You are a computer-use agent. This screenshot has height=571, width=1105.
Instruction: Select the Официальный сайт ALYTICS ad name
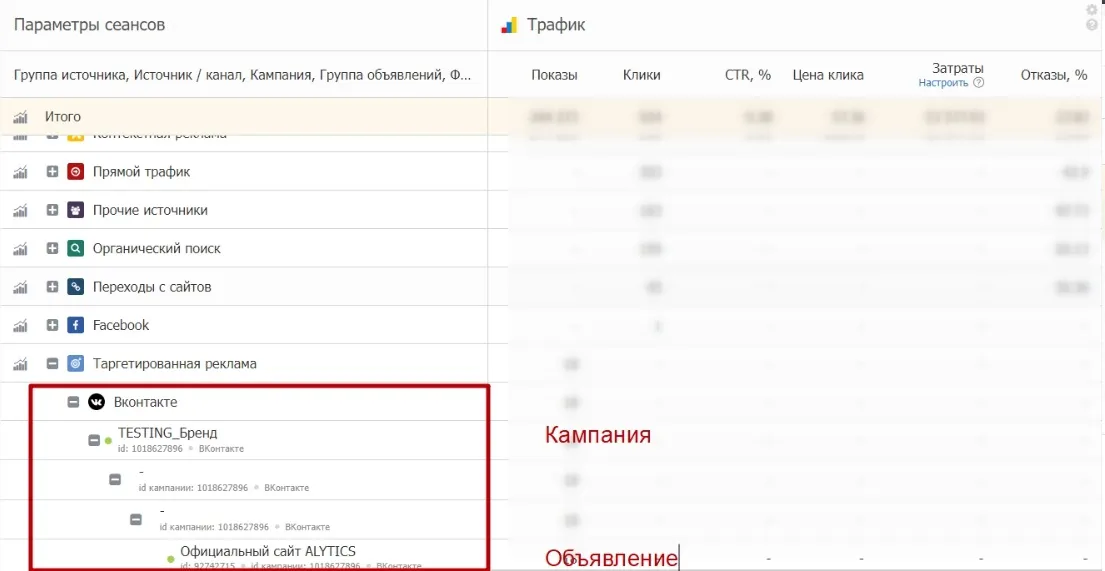click(x=268, y=551)
